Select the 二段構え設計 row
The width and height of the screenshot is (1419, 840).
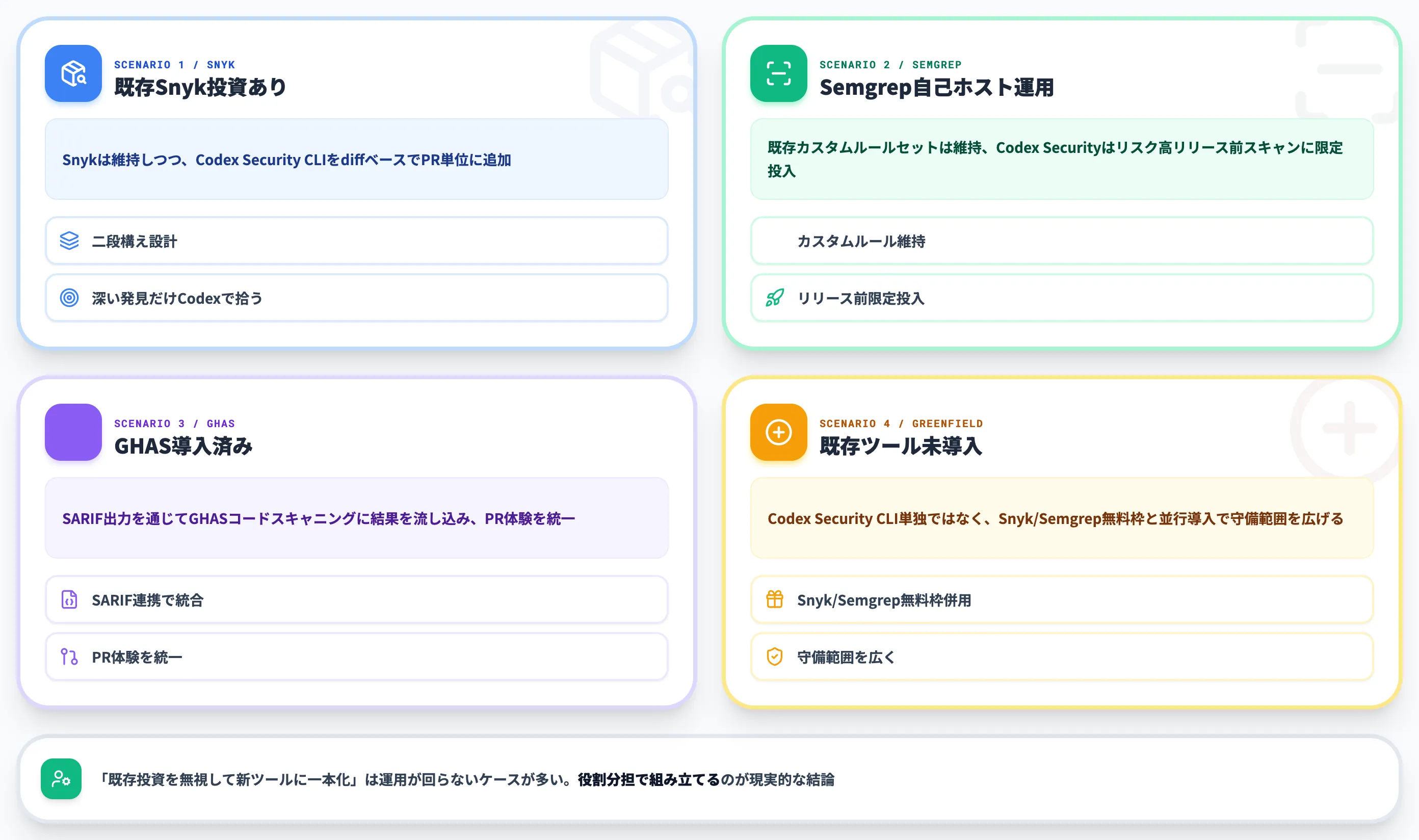[357, 241]
